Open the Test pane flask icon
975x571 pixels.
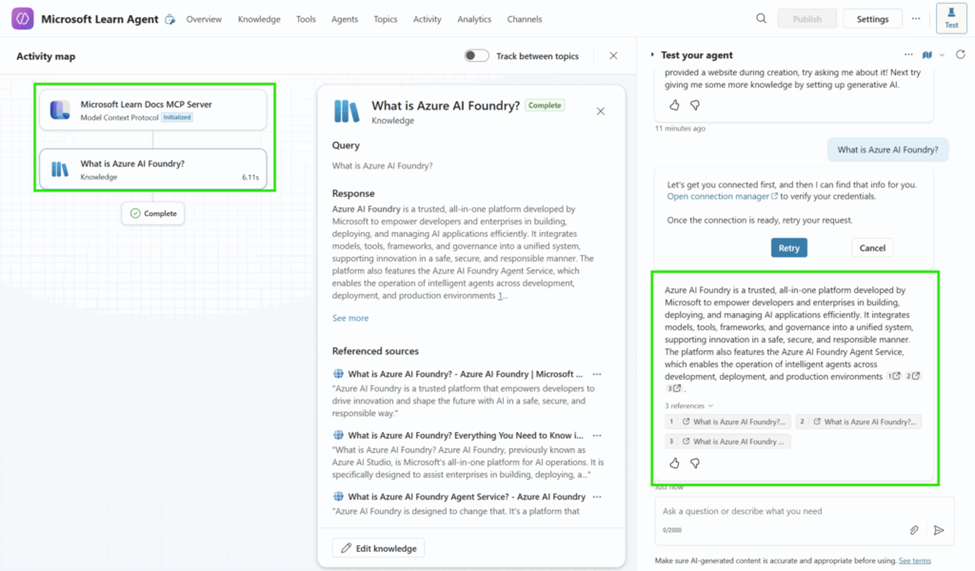(x=951, y=17)
